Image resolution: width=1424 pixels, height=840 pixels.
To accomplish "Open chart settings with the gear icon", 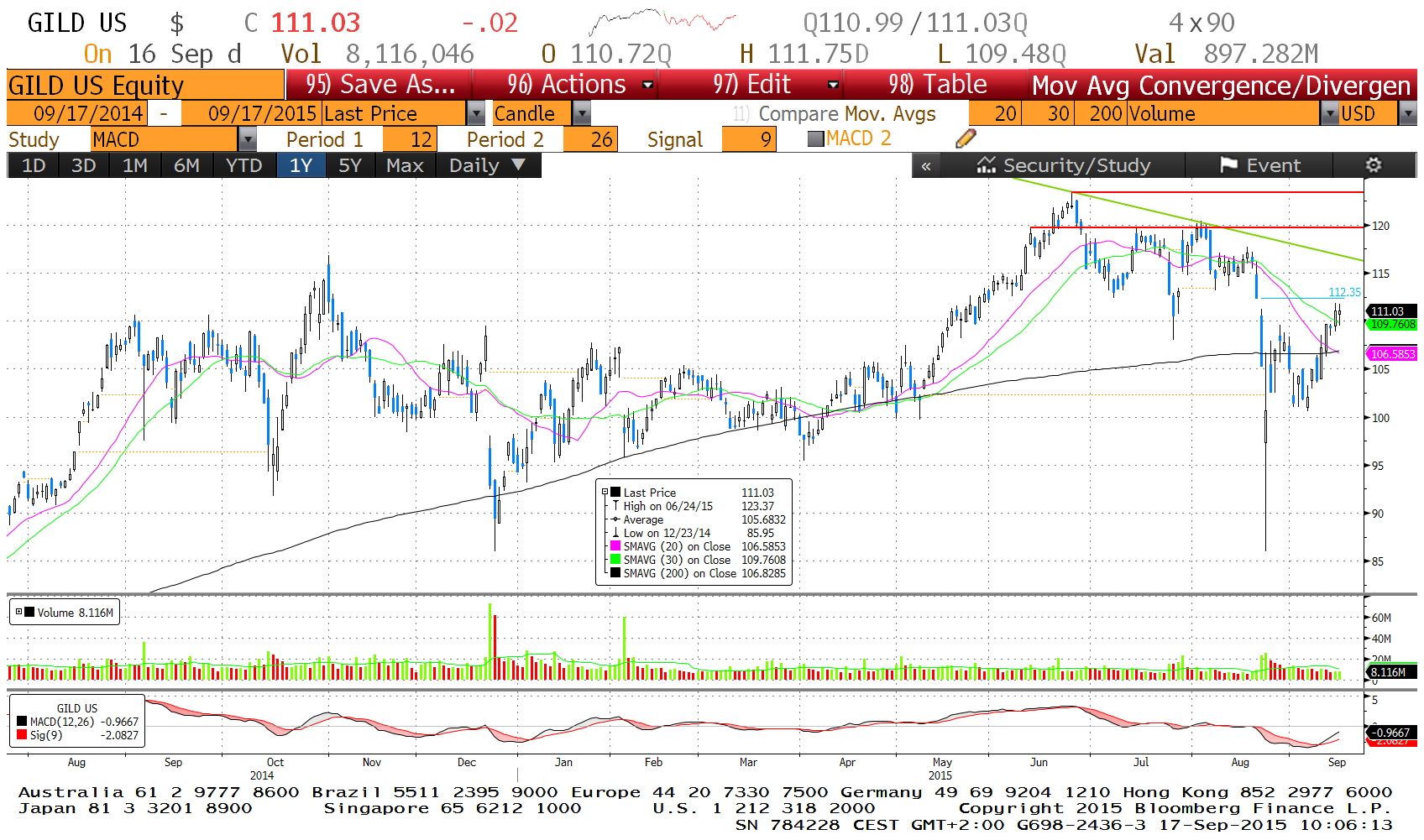I will point(1373,165).
